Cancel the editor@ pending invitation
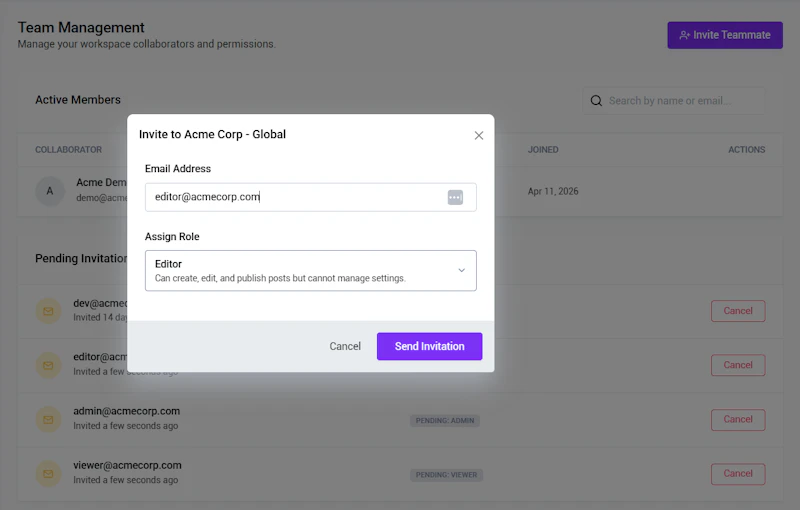Viewport: 800px width, 510px height. (738, 365)
